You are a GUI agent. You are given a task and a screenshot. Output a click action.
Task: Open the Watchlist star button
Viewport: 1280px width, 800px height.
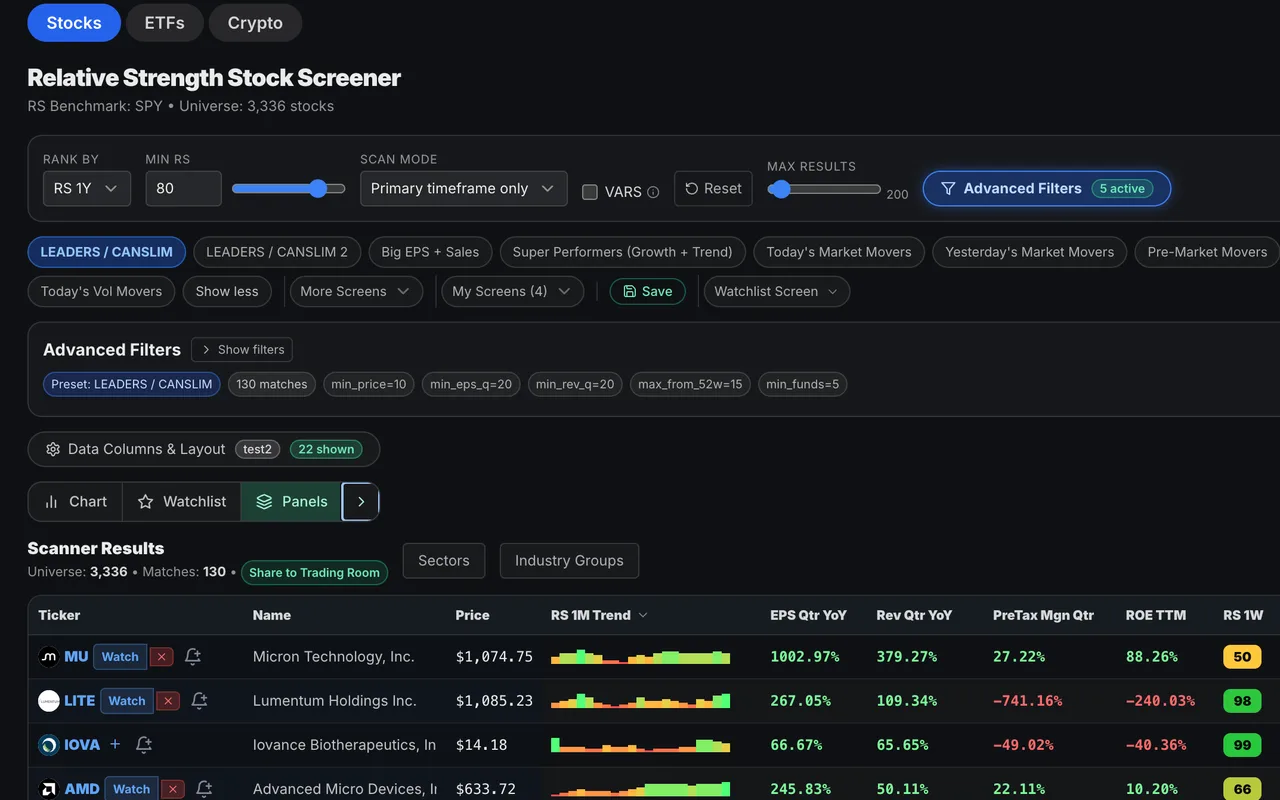181,502
